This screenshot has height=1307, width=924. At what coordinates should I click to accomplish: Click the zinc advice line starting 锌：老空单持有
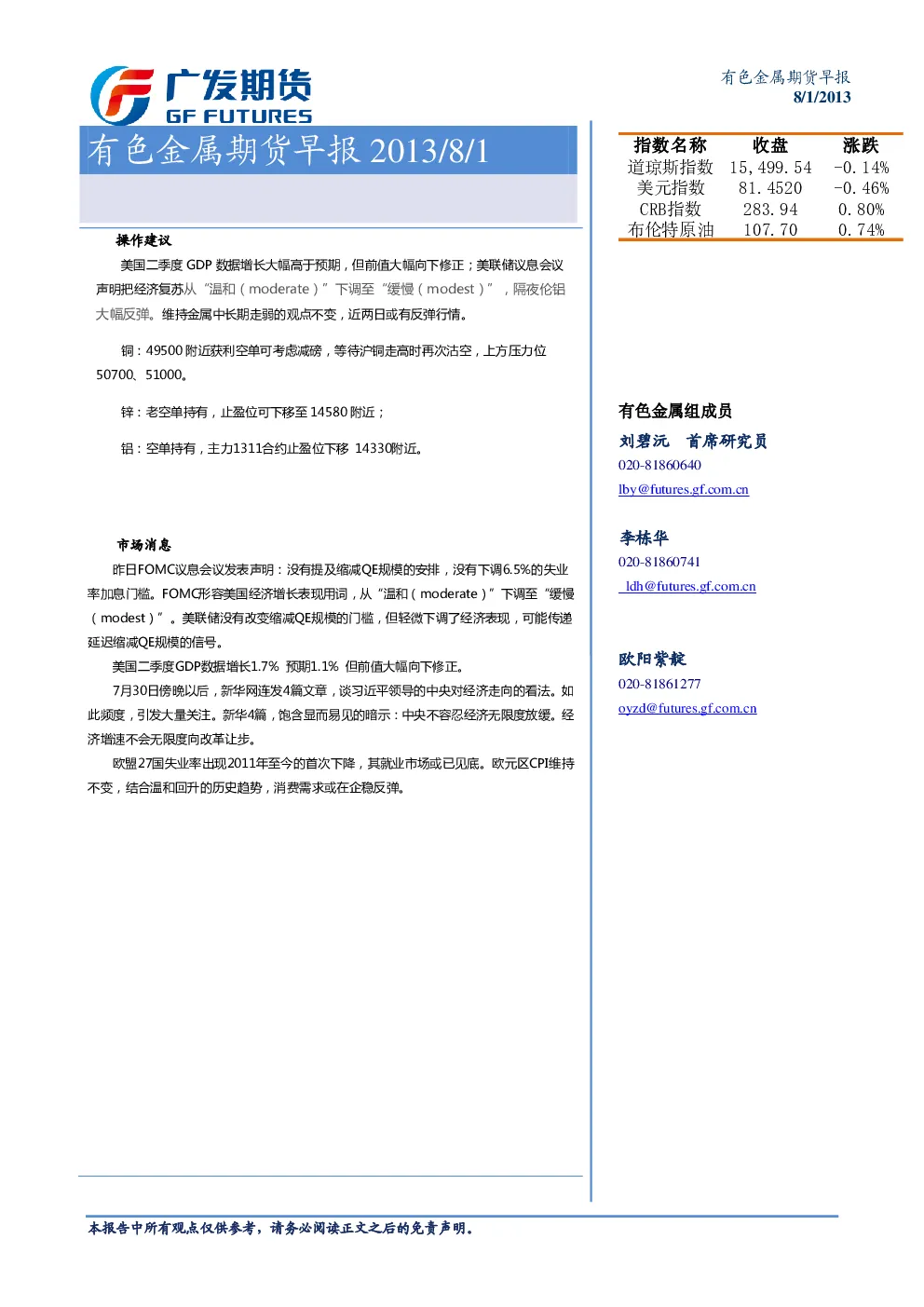[252, 412]
